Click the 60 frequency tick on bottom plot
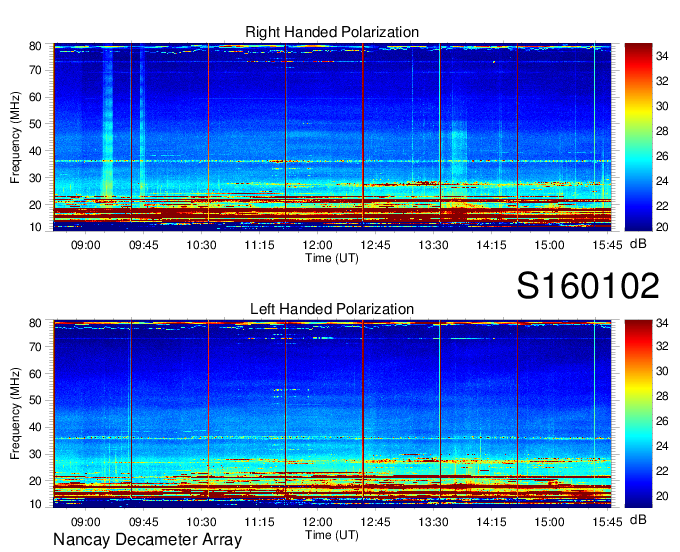This screenshot has width=680, height=552. point(35,374)
